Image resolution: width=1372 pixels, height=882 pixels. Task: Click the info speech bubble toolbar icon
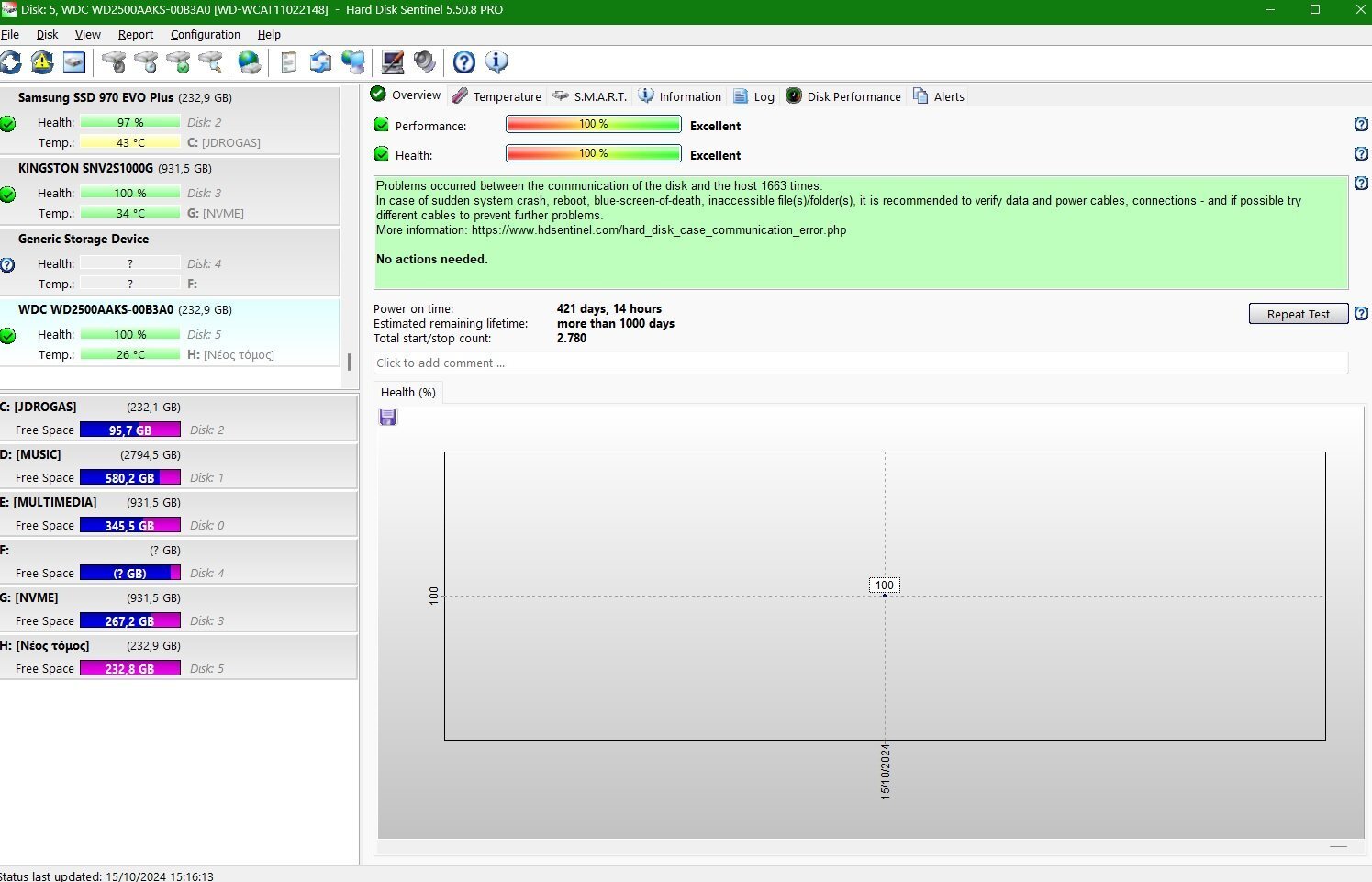click(x=496, y=62)
